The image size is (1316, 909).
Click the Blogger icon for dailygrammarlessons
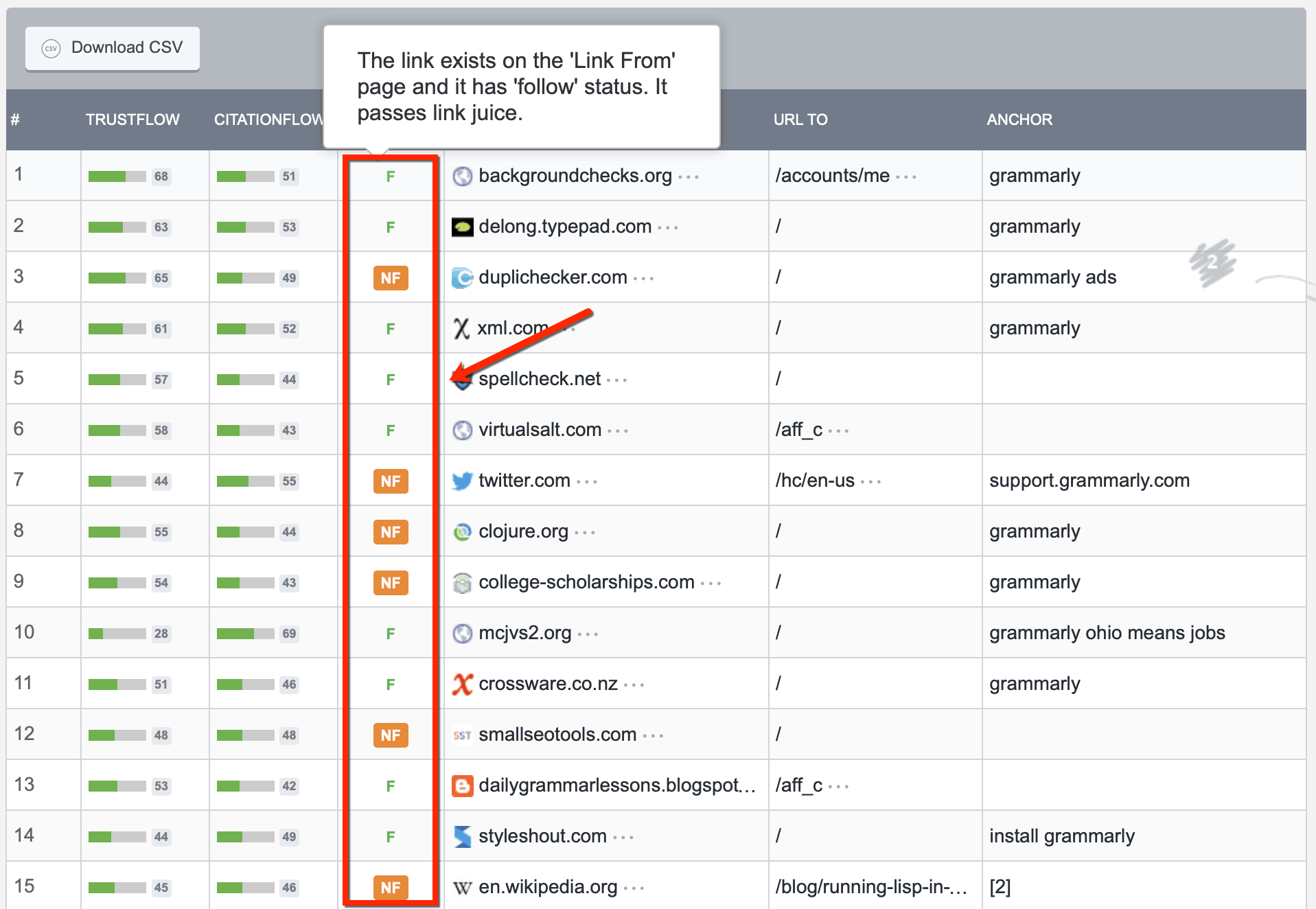point(463,786)
